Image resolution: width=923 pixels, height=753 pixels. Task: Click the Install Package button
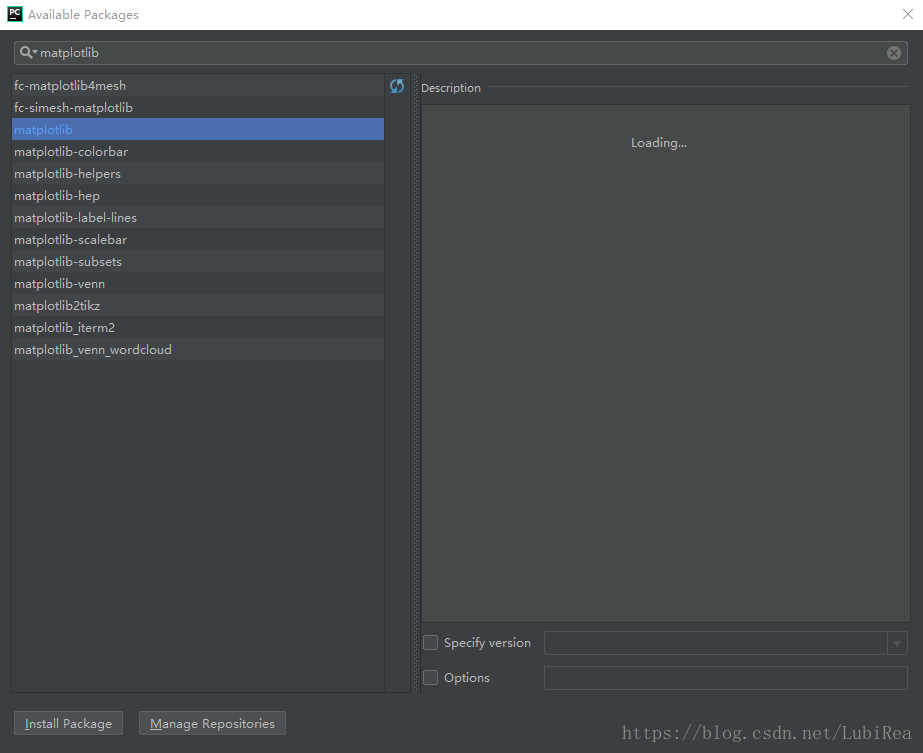coord(68,723)
